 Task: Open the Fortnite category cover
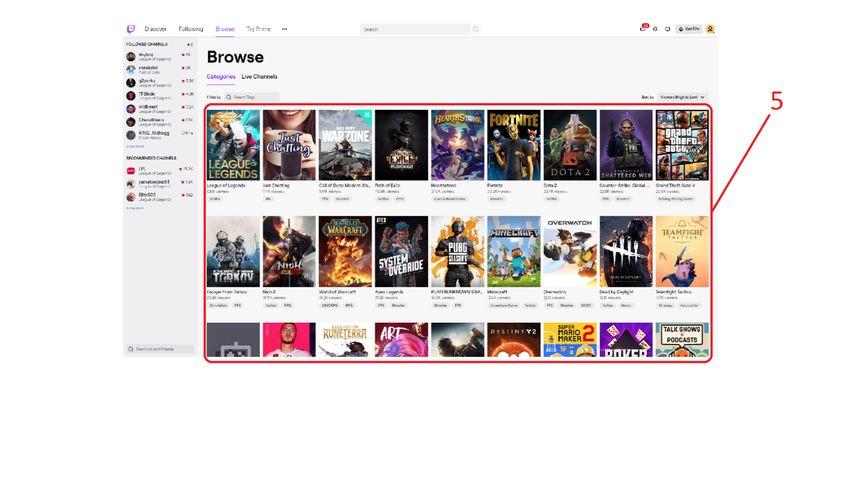click(514, 145)
